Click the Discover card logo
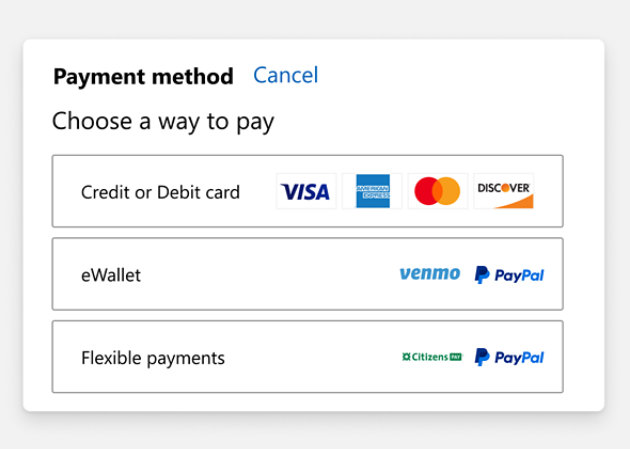630x449 pixels. click(503, 191)
